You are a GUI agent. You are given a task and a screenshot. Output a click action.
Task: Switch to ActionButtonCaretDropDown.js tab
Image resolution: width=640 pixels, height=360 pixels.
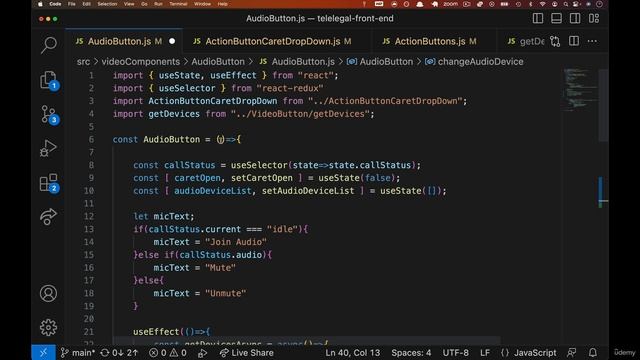click(x=278, y=41)
